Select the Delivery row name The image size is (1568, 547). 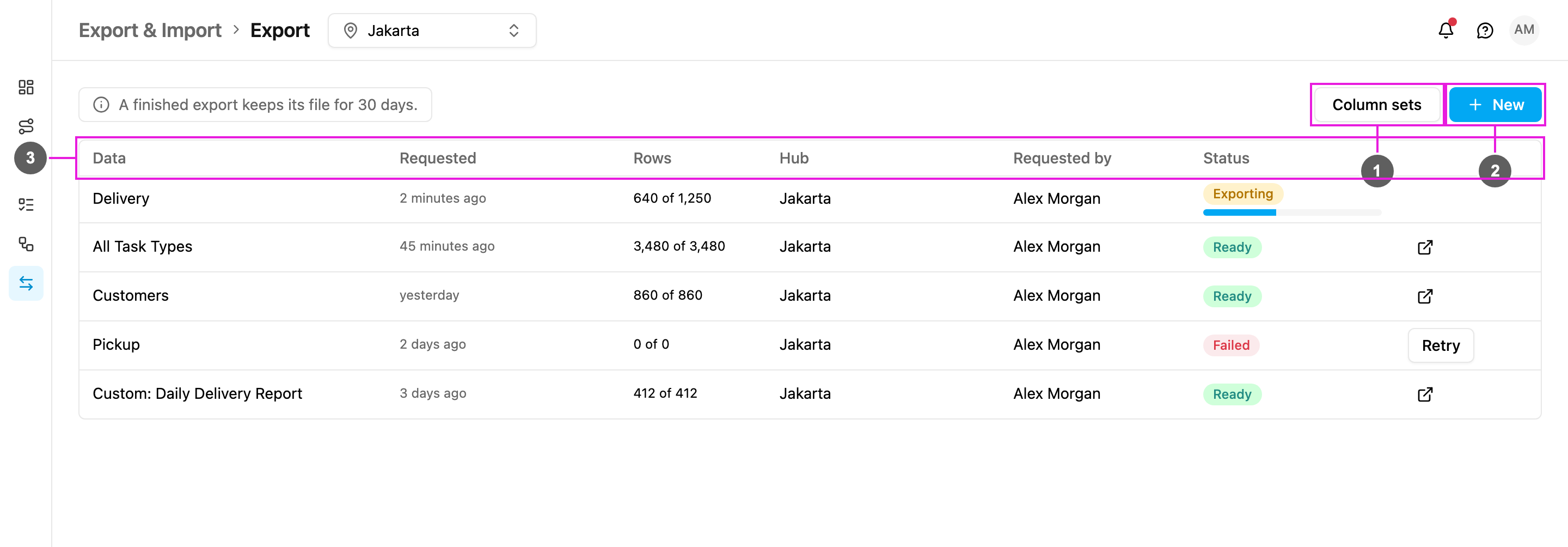tap(120, 198)
